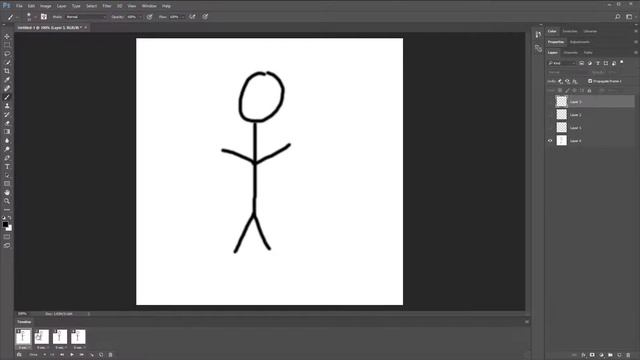This screenshot has height=360, width=640.
Task: Select the Rectangular Marquee tool
Action: pos(7,45)
